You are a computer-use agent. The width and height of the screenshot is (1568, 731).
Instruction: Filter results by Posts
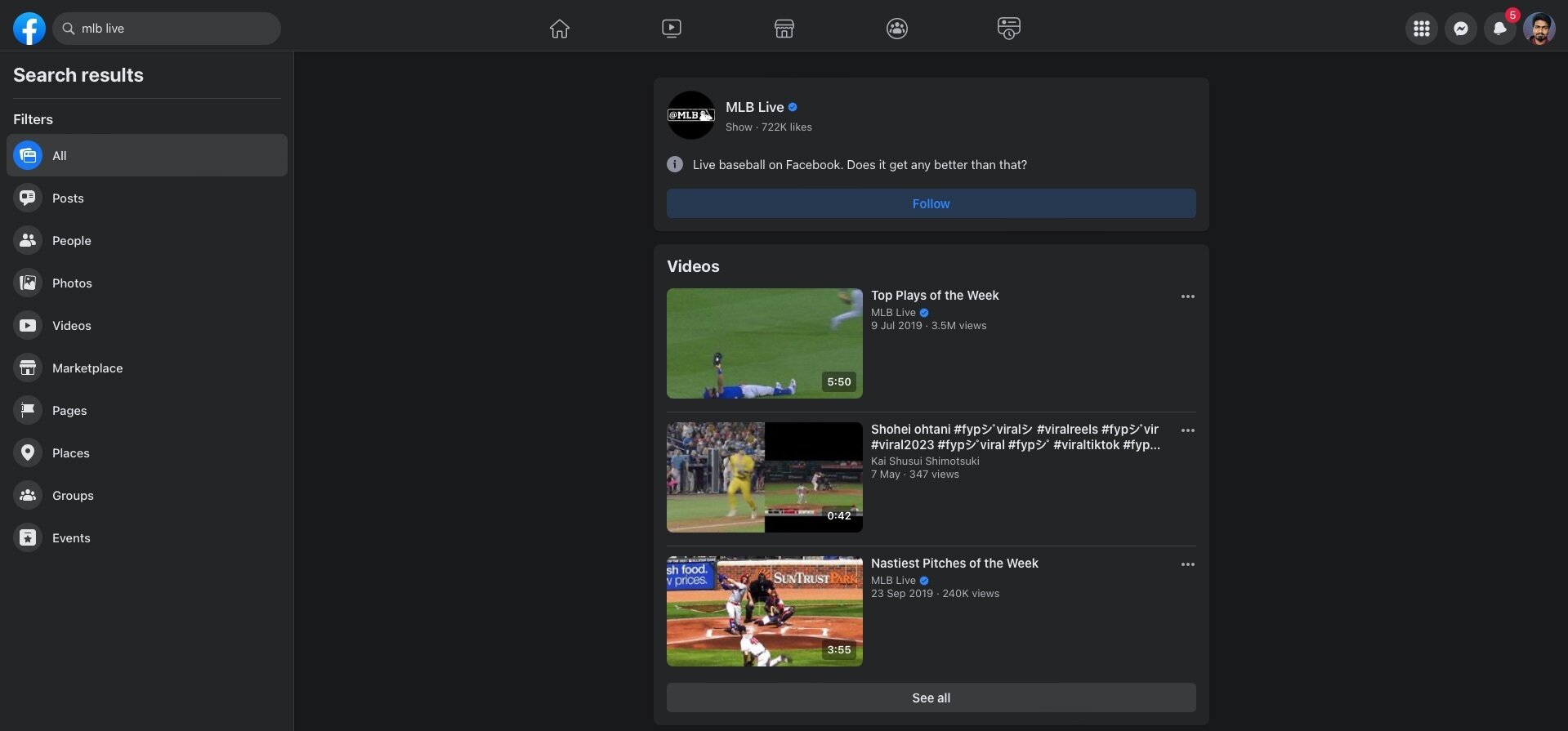coord(147,198)
